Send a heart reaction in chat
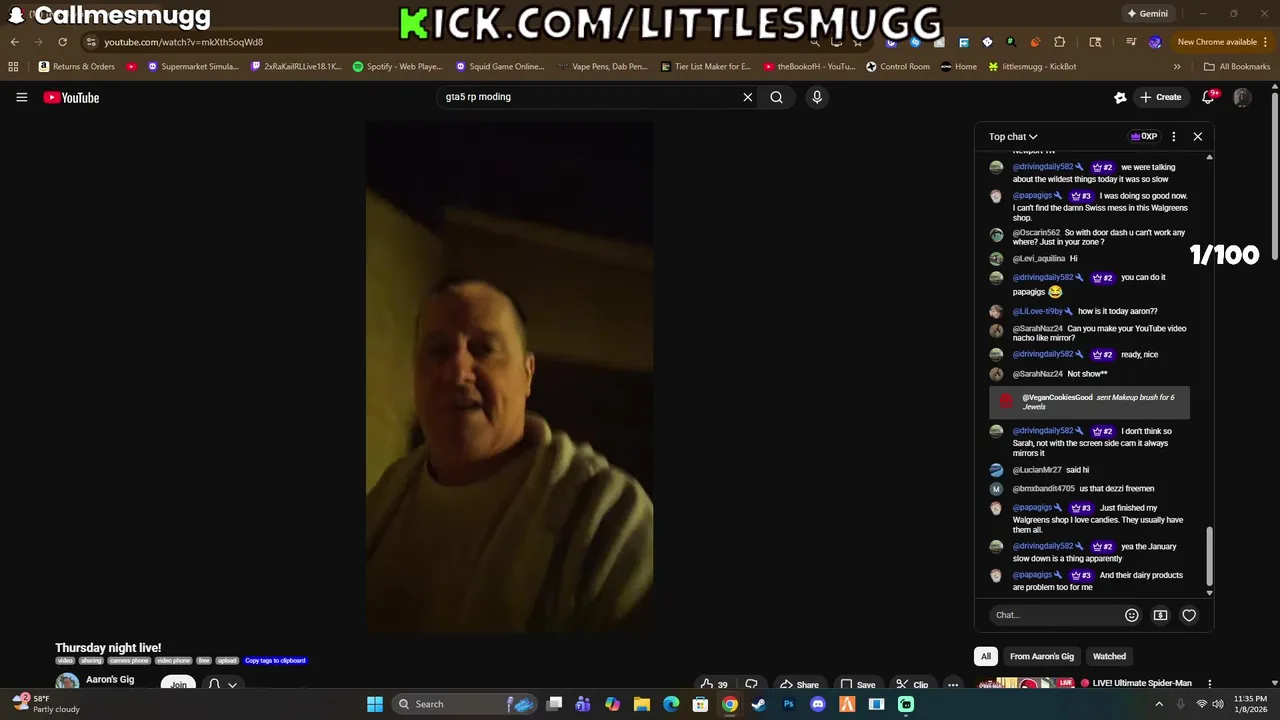Image resolution: width=1280 pixels, height=720 pixels. tap(1189, 615)
